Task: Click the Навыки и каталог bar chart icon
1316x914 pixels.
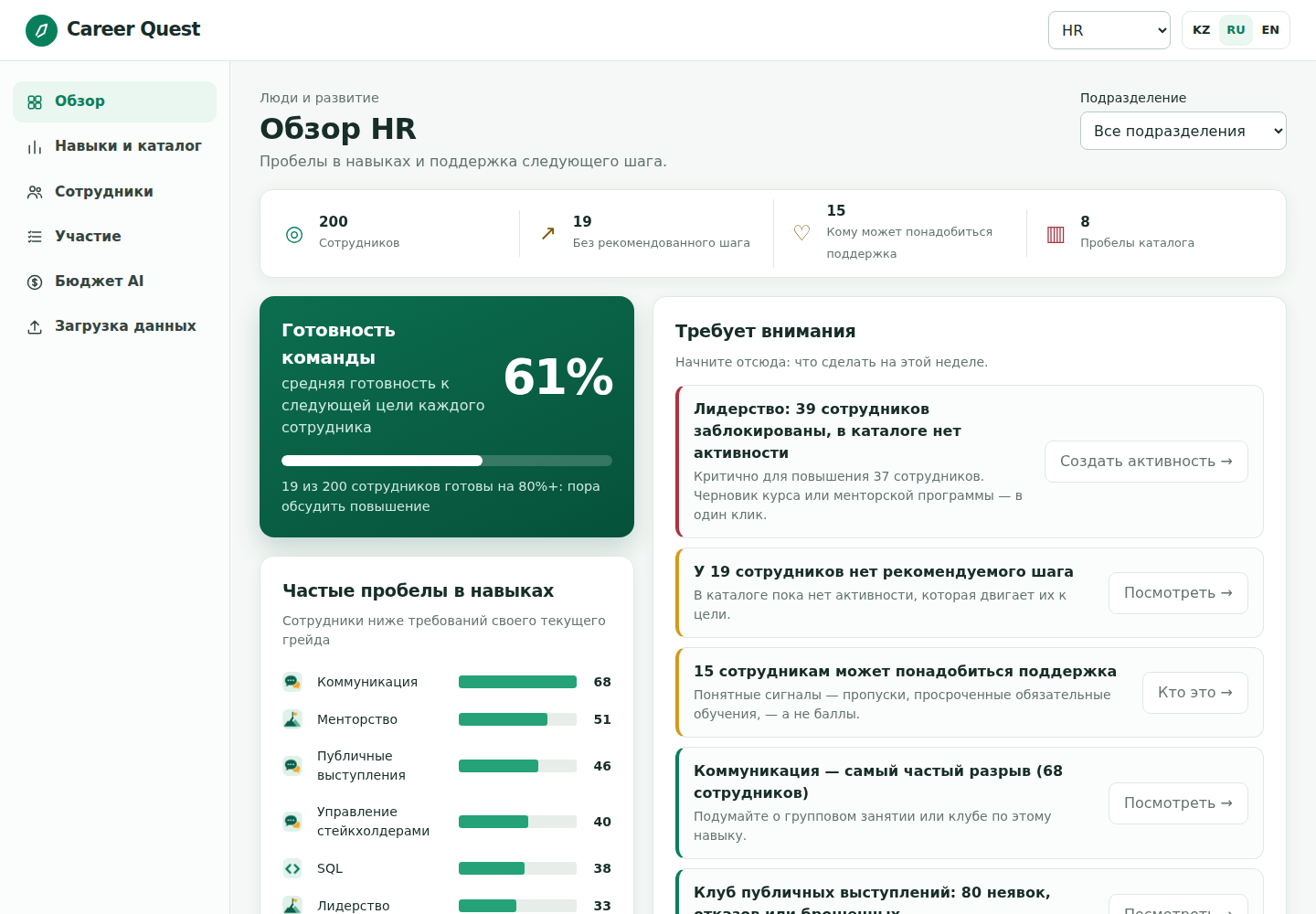Action: pos(35,147)
